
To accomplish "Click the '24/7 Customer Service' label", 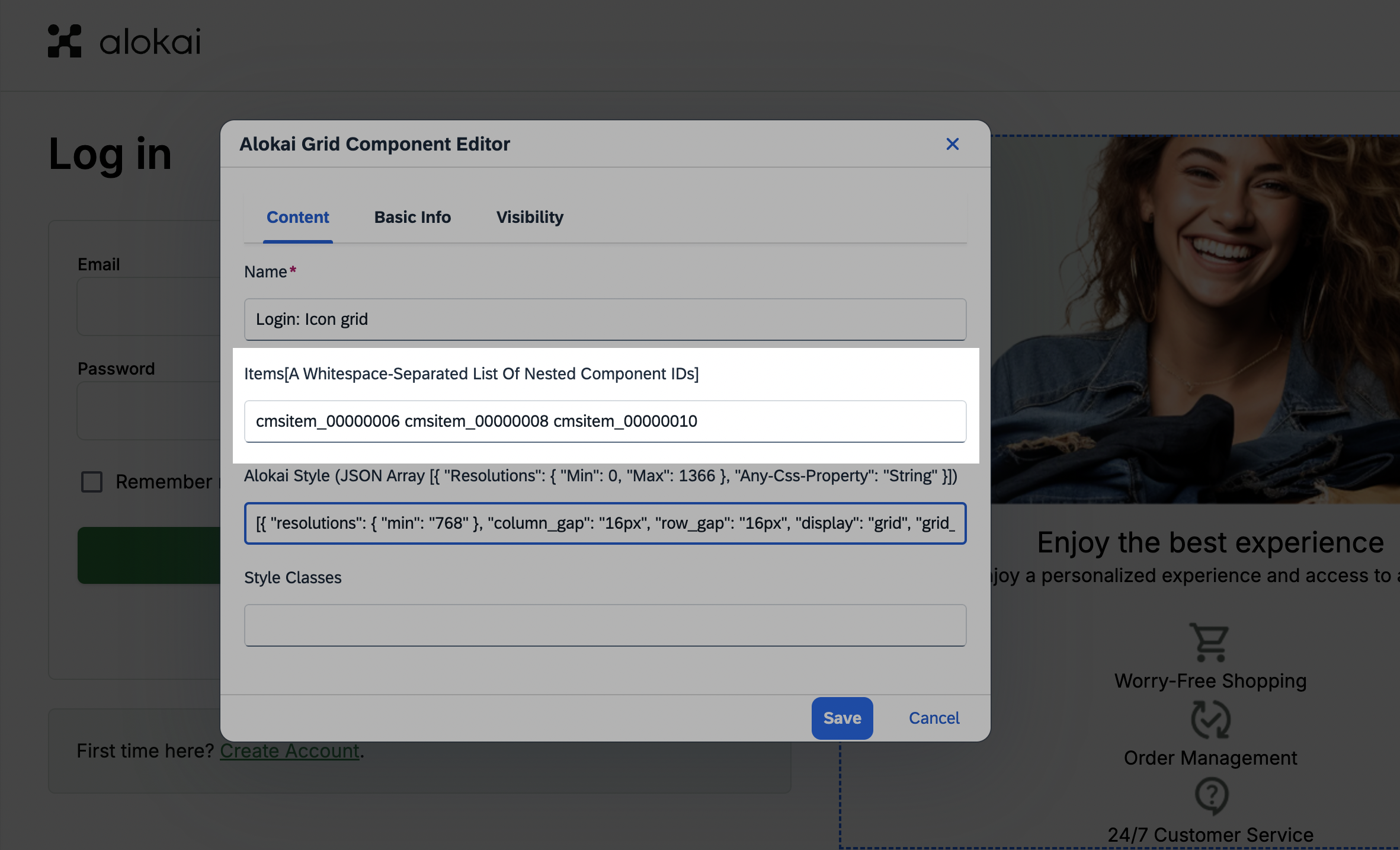I will point(1210,835).
